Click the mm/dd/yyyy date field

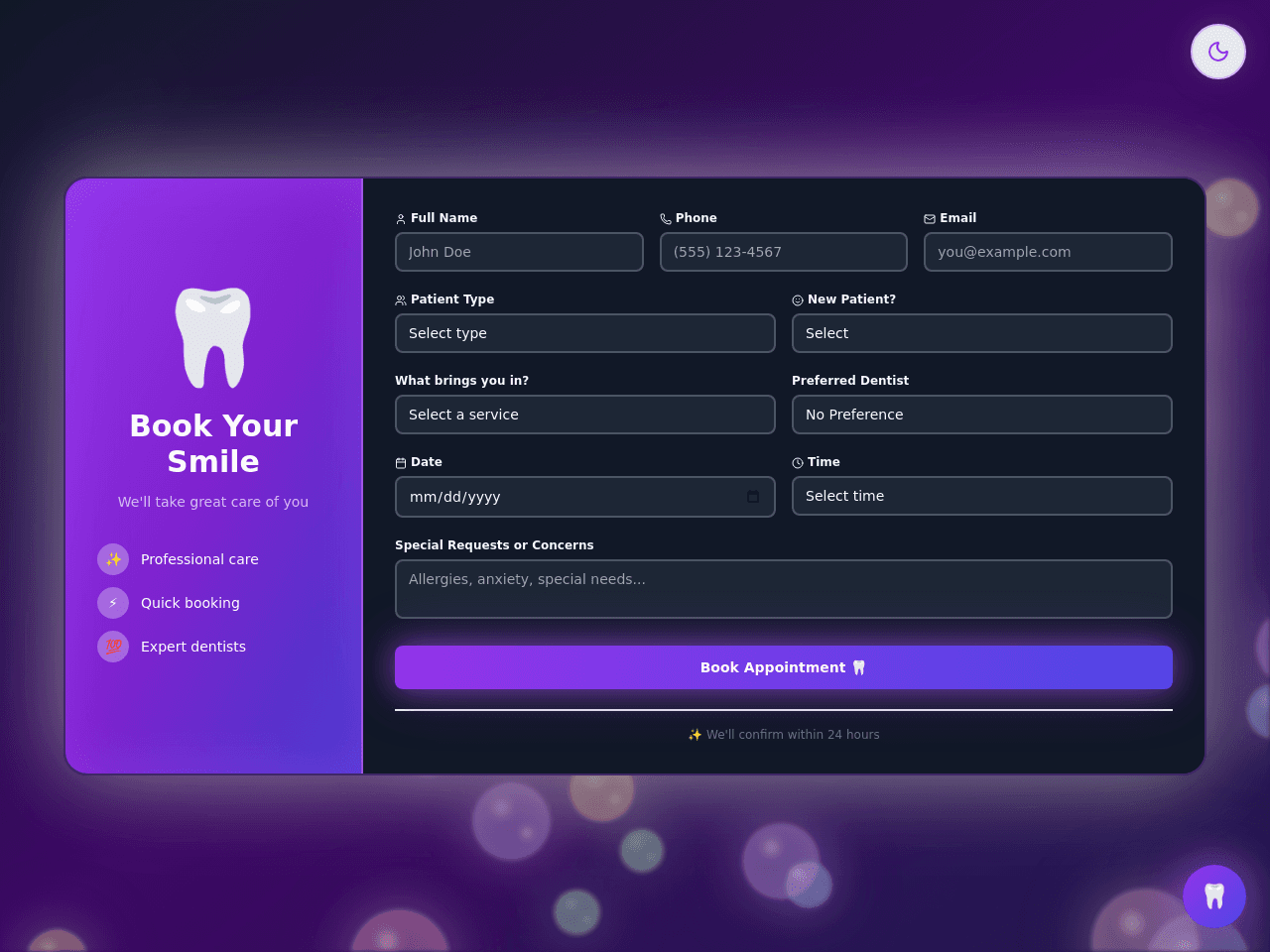(585, 497)
